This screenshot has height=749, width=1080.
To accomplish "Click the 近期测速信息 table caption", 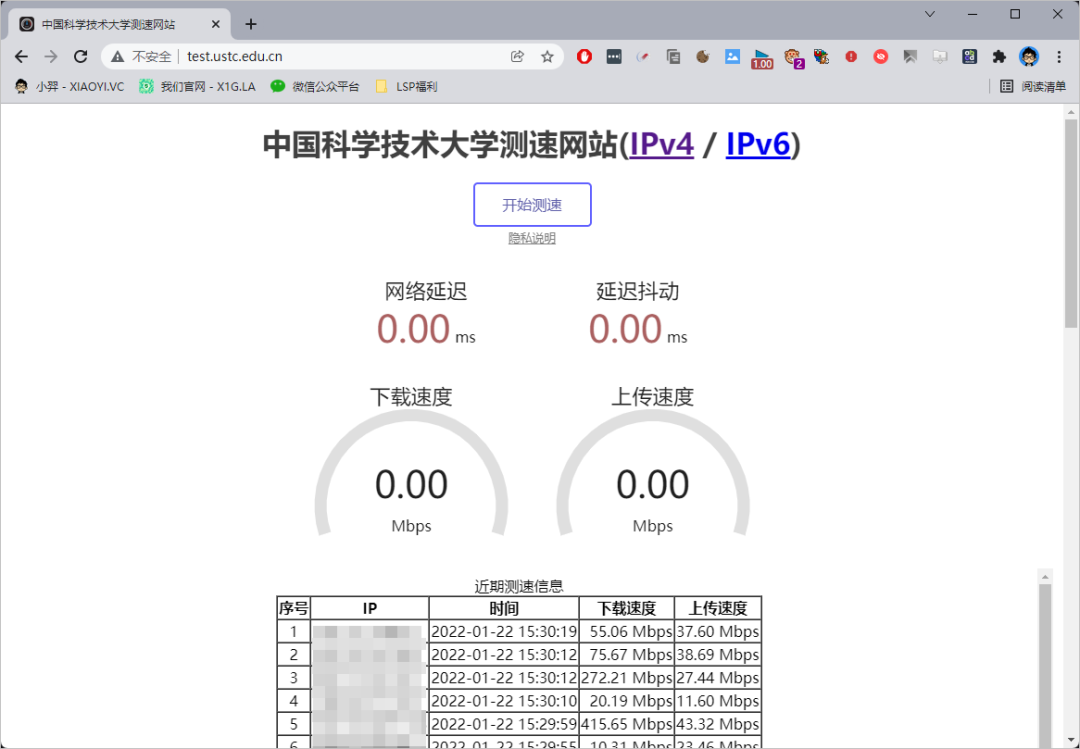I will click(519, 586).
